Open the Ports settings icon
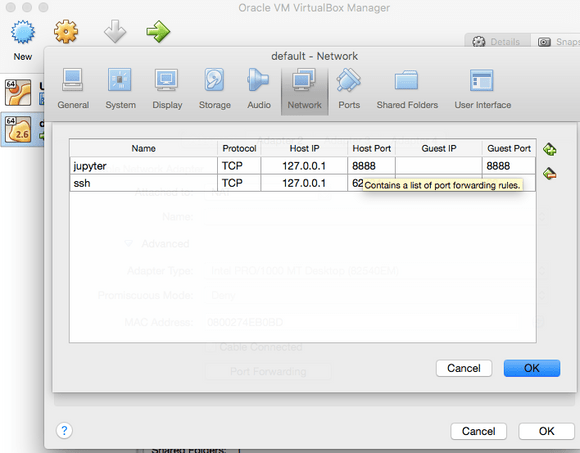 [x=348, y=80]
